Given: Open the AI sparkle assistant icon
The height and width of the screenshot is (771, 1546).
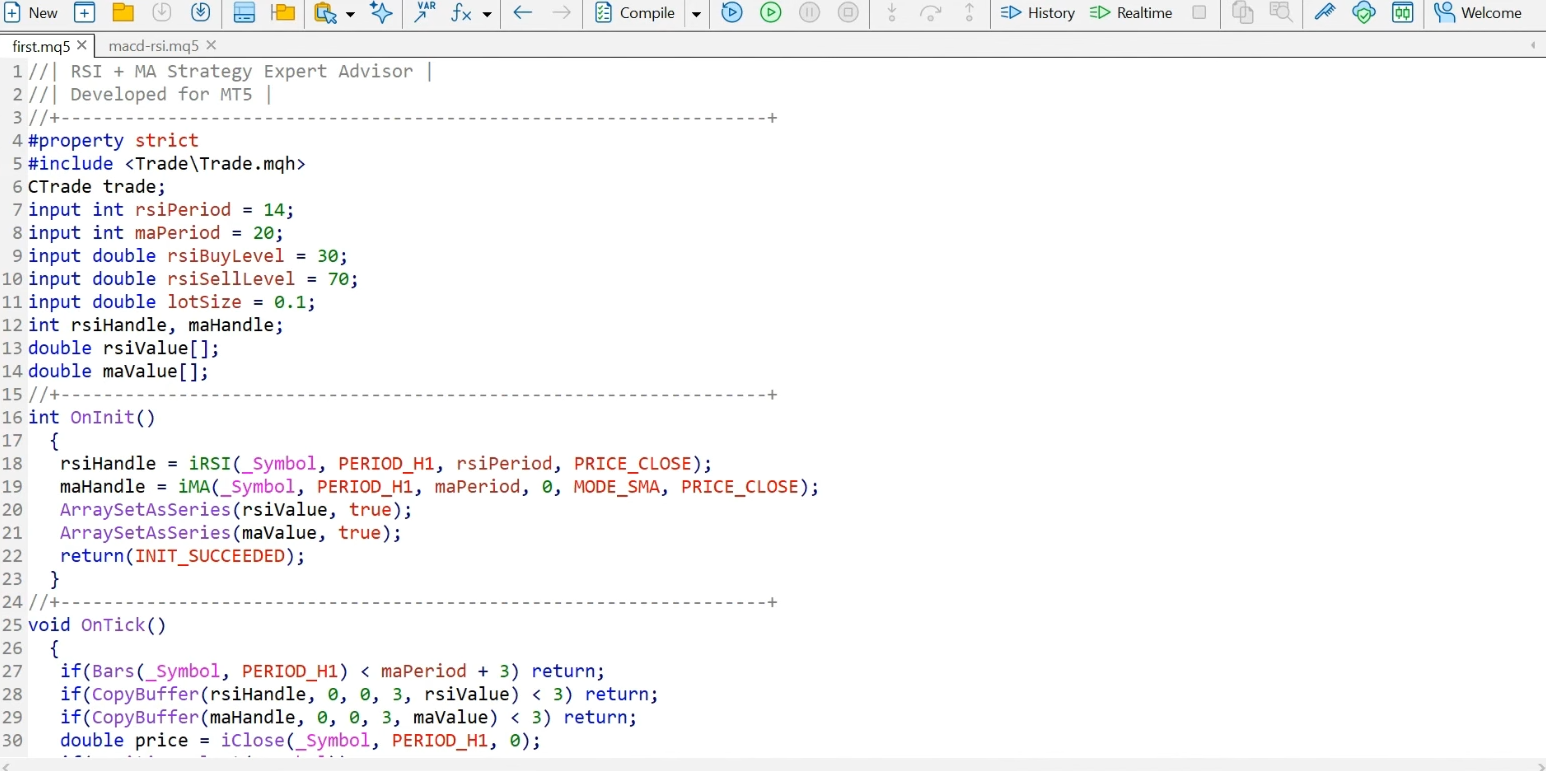Looking at the screenshot, I should point(381,13).
